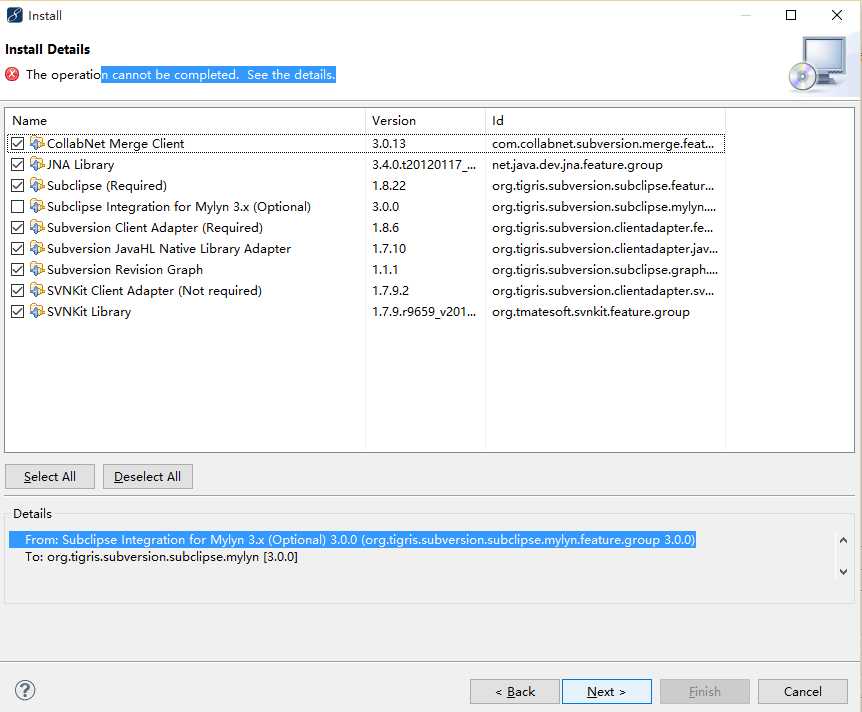Maximize the Install window
This screenshot has height=712, width=862.
pos(791,15)
